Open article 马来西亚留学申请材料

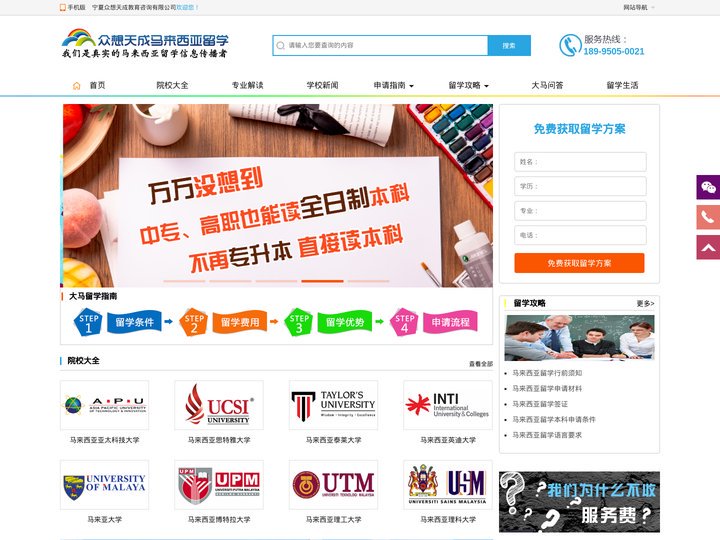click(x=547, y=388)
